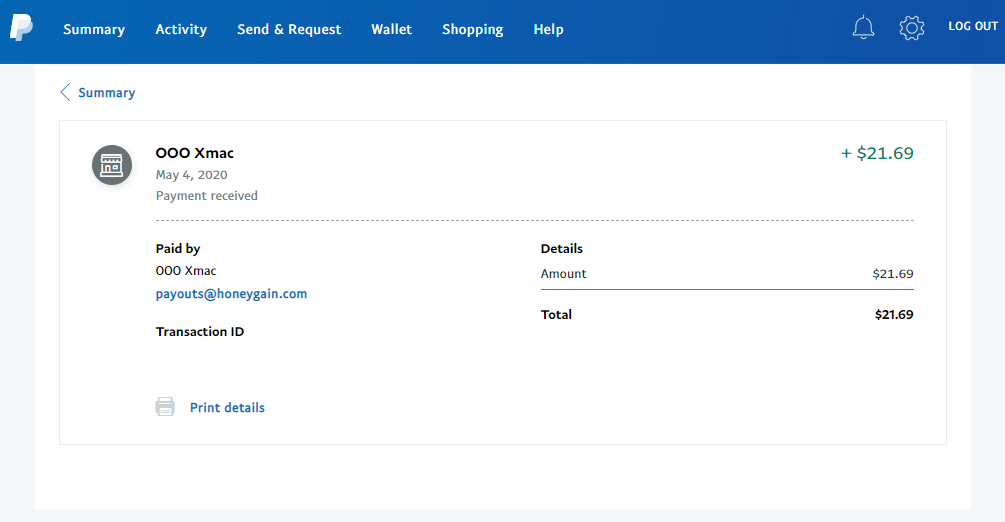Open the Wallet section
The image size is (1005, 522).
[392, 29]
